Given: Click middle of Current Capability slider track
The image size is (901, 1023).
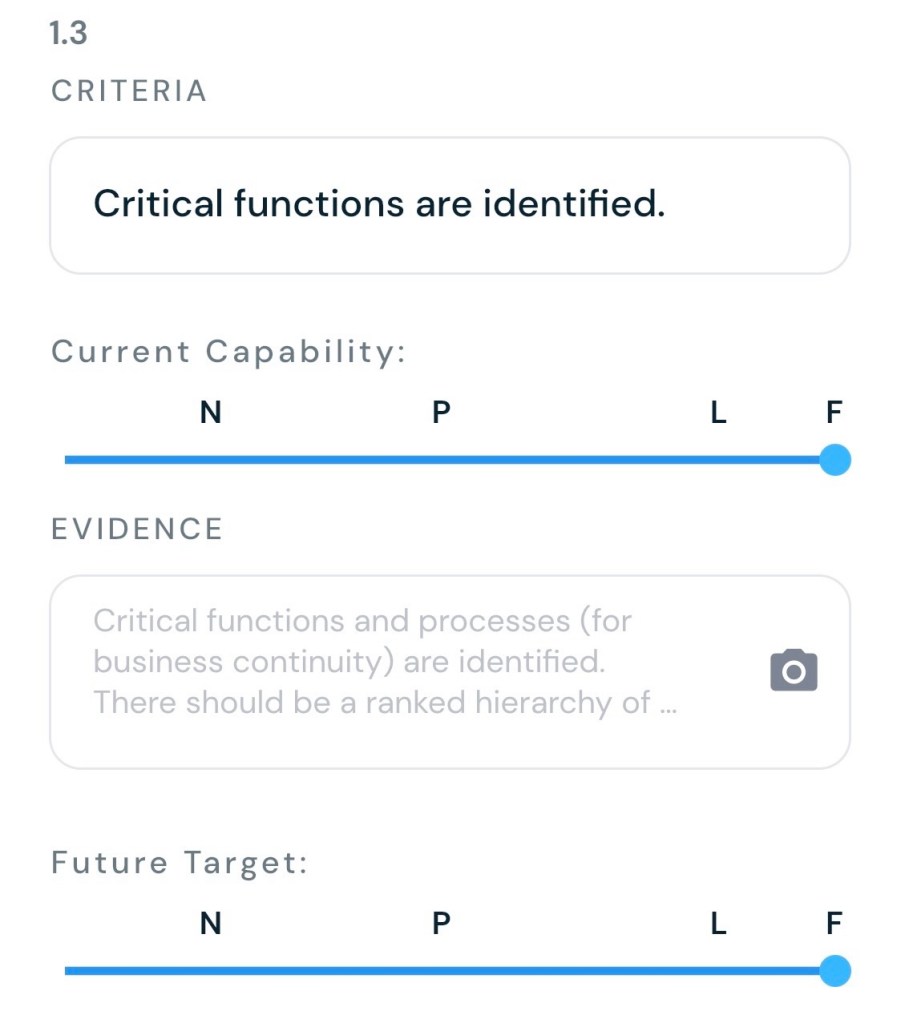Looking at the screenshot, I should coord(449,460).
